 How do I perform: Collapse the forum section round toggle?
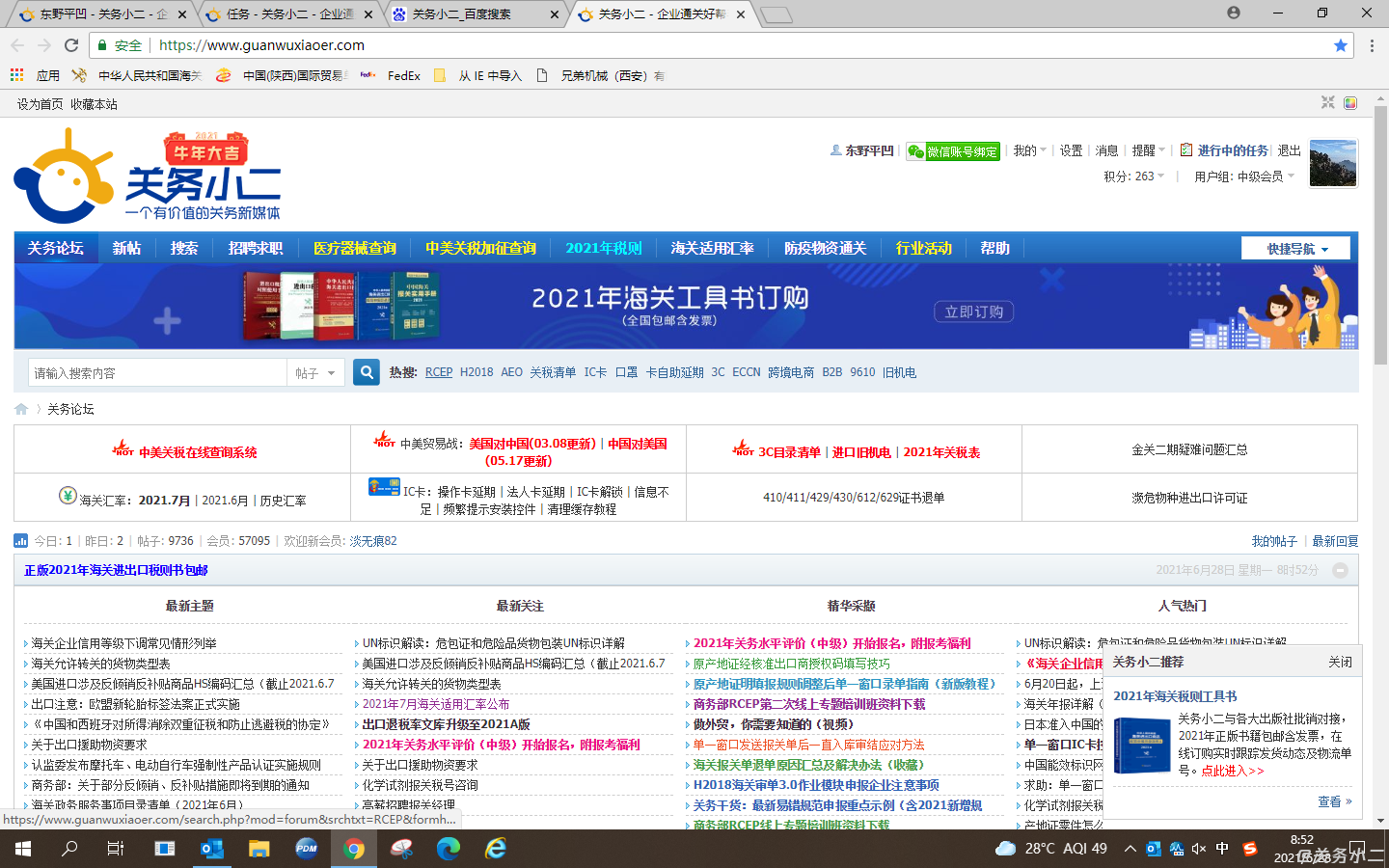tap(1340, 571)
